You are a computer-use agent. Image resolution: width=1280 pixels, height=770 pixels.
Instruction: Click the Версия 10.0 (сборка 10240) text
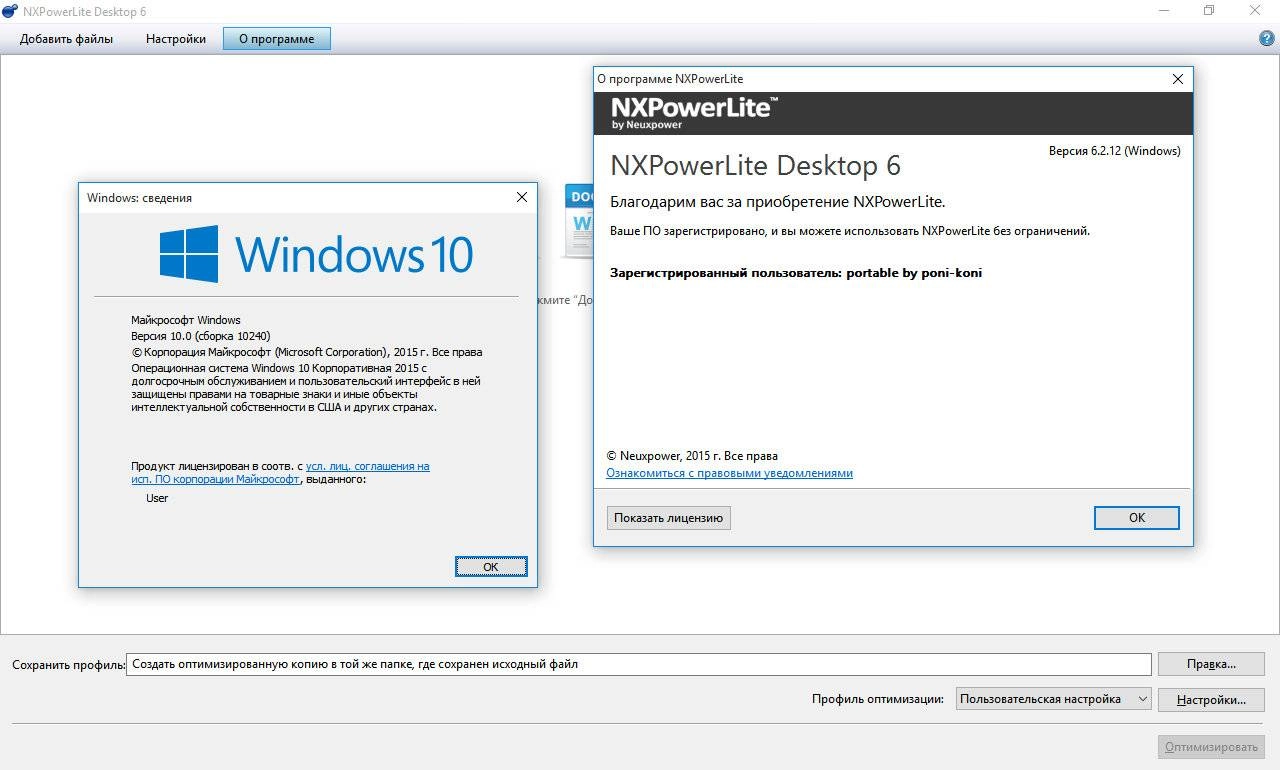pyautogui.click(x=201, y=336)
